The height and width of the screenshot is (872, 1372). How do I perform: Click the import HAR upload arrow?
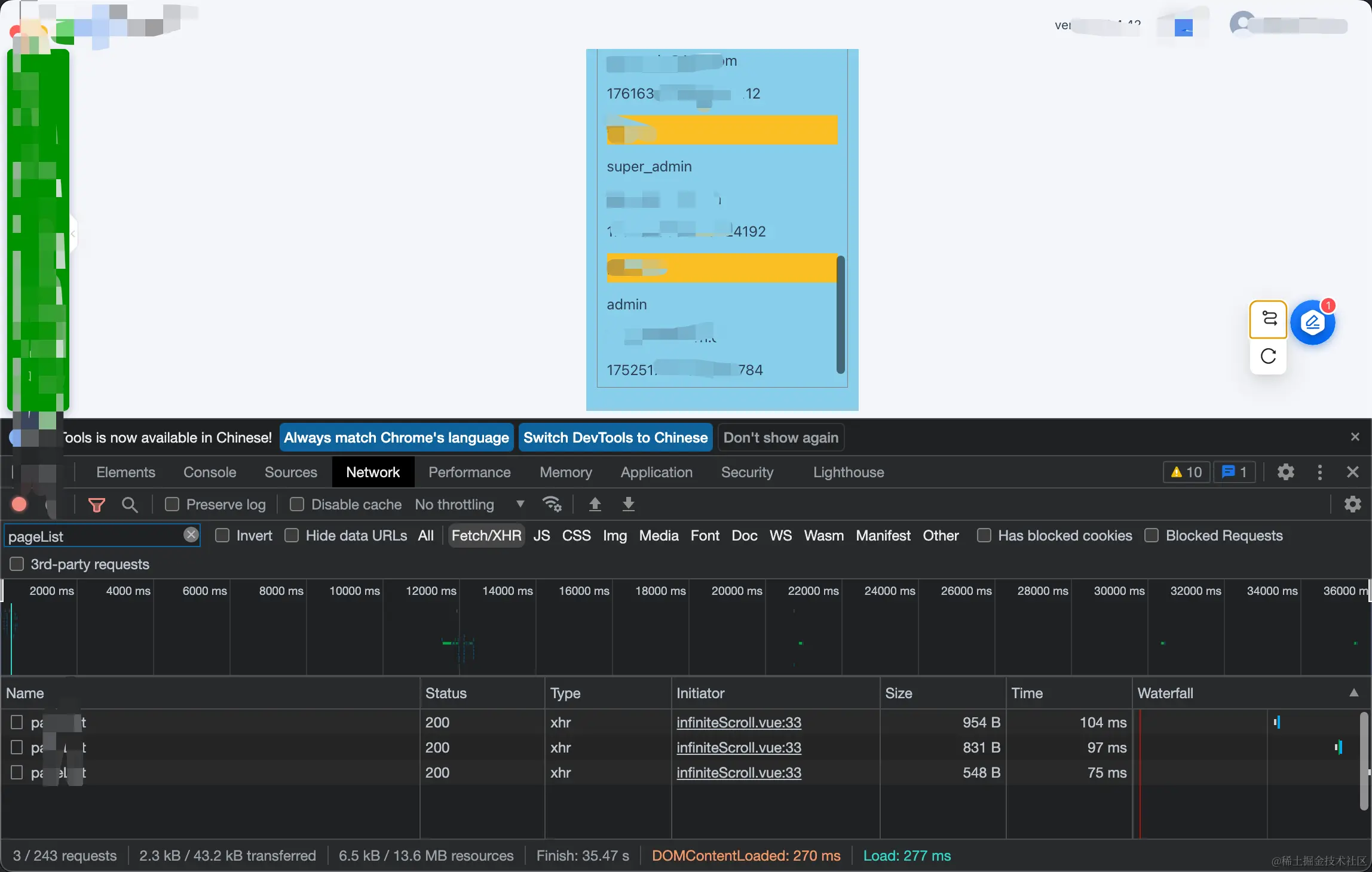click(x=595, y=504)
